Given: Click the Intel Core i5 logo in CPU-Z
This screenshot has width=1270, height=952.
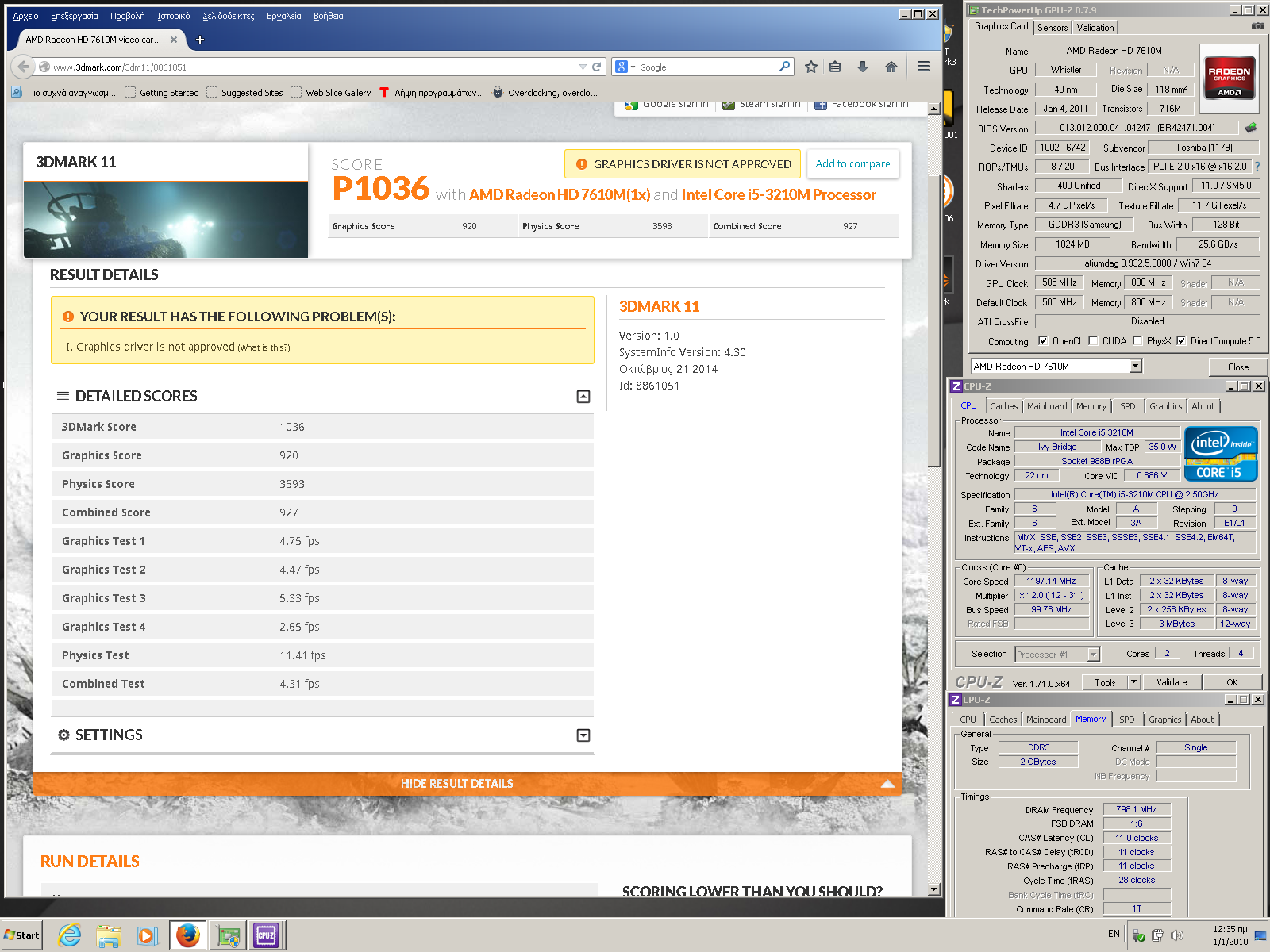Looking at the screenshot, I should [x=1221, y=454].
